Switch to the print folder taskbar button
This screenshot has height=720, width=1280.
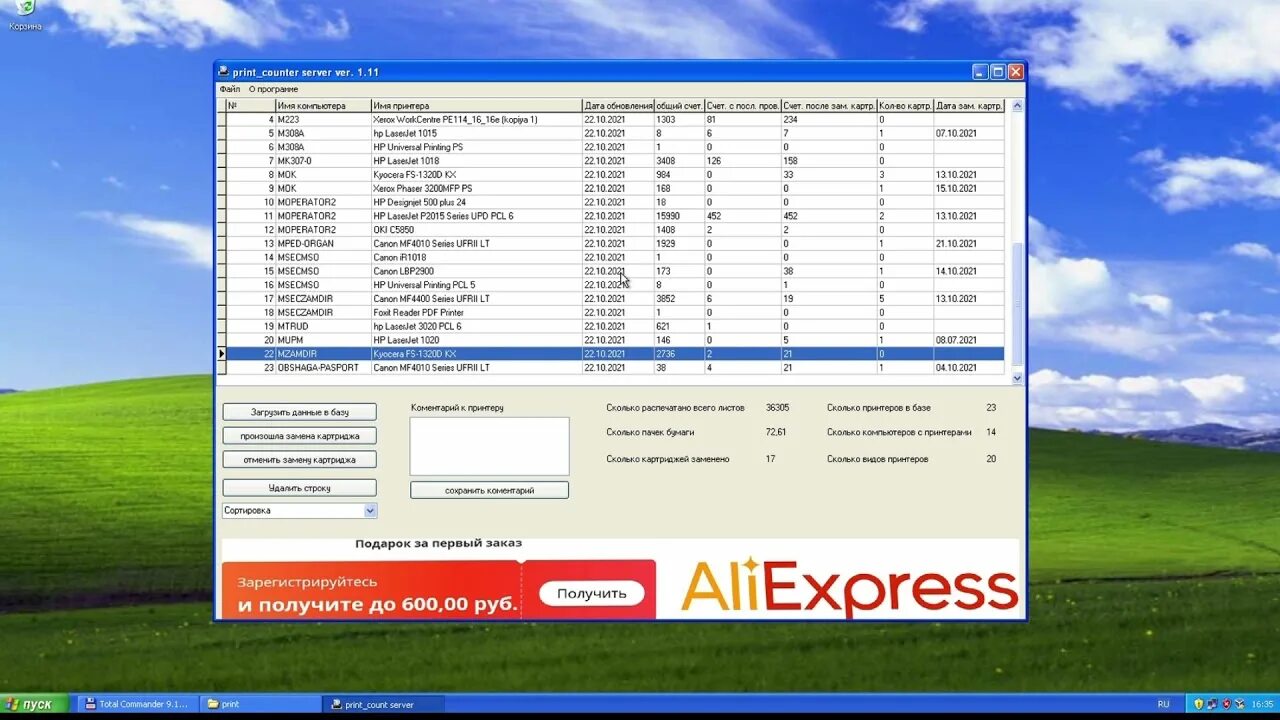pyautogui.click(x=261, y=704)
